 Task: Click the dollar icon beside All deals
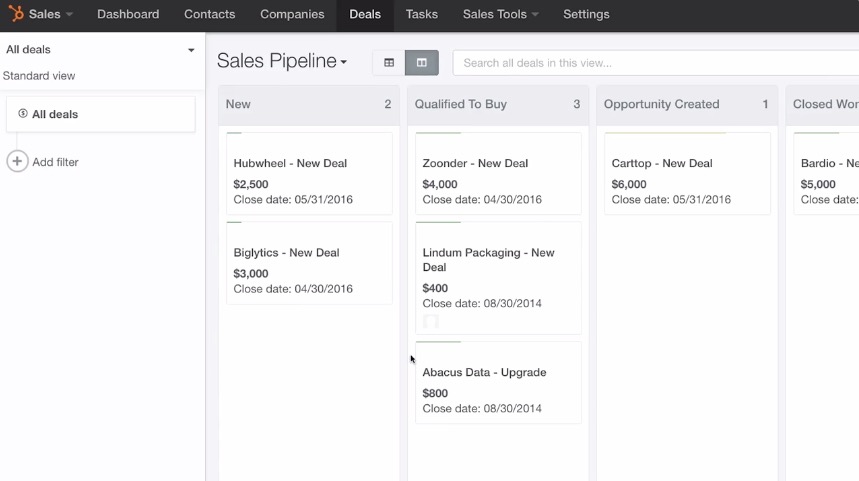(23, 114)
